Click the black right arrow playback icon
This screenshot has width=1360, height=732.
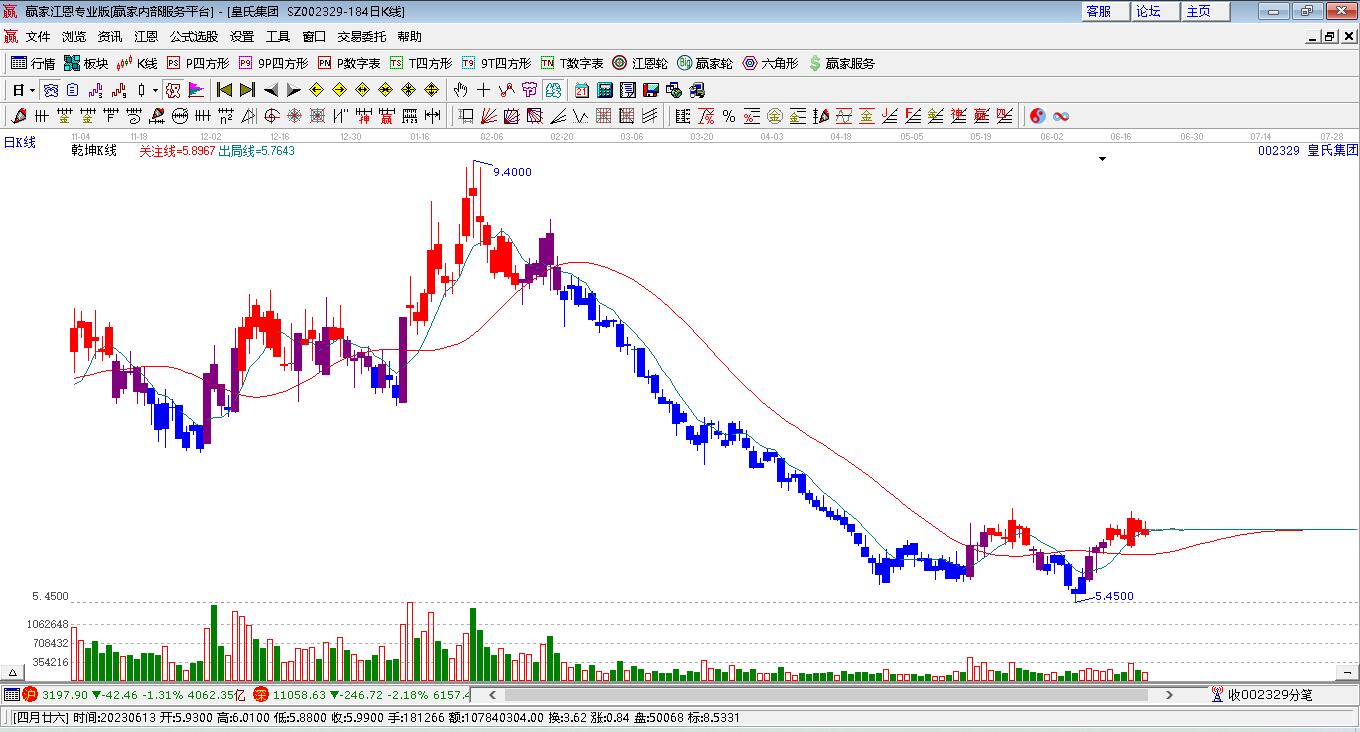(x=293, y=90)
